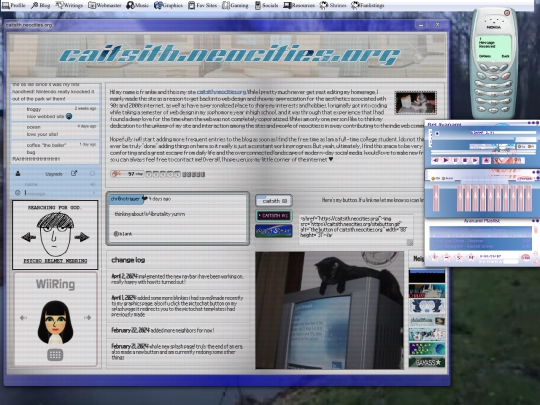This screenshot has width=540, height=405.
Task: Open the Webmaster navbar entry
Action: pos(105,5)
